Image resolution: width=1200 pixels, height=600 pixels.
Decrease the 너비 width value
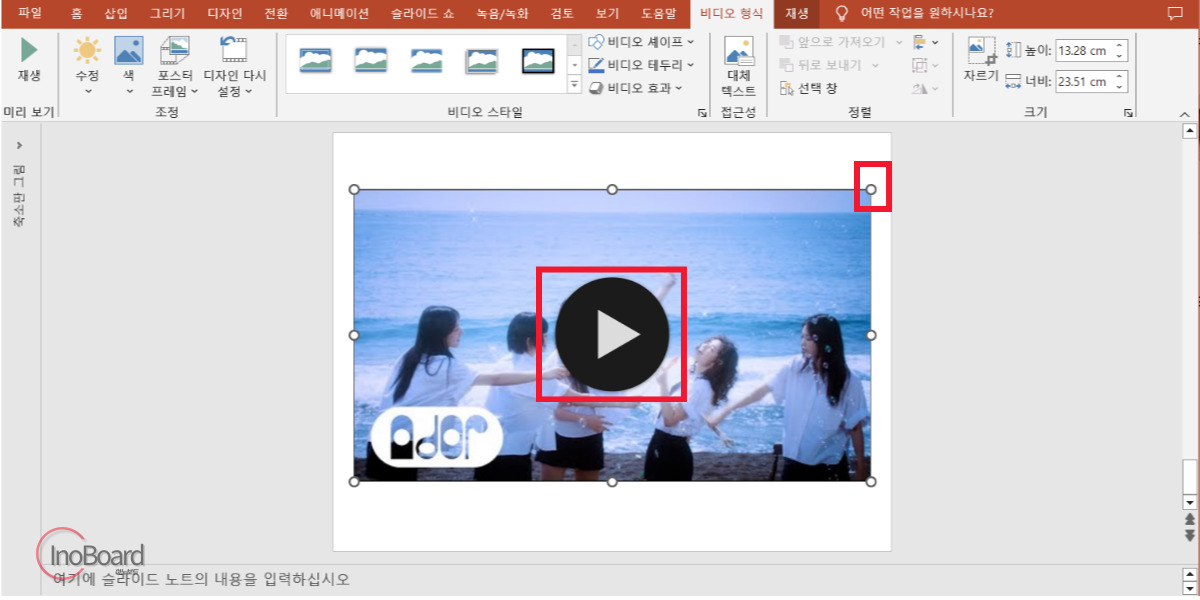coord(1120,87)
